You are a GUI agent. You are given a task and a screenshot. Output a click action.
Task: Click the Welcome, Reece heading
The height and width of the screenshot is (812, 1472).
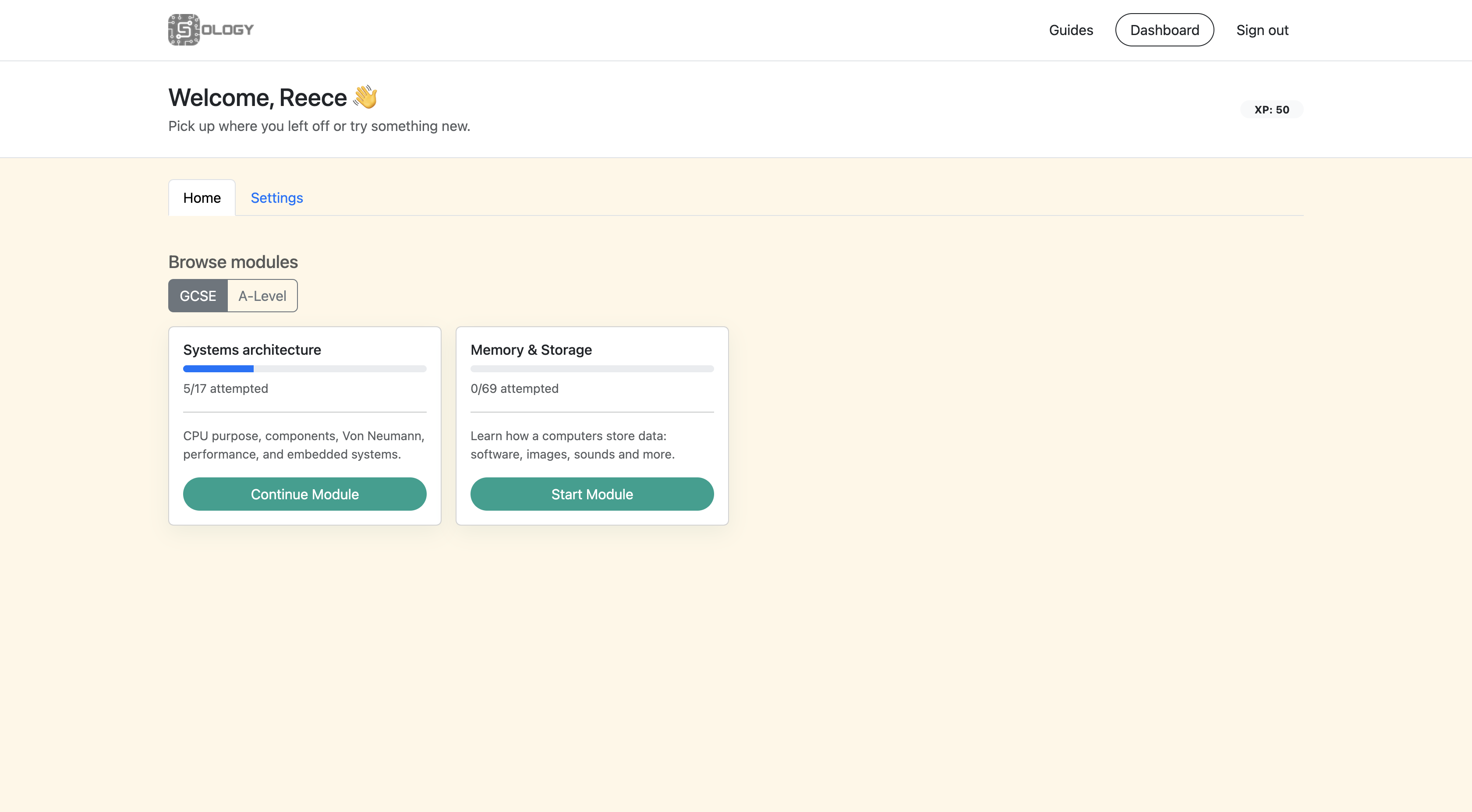coord(257,98)
